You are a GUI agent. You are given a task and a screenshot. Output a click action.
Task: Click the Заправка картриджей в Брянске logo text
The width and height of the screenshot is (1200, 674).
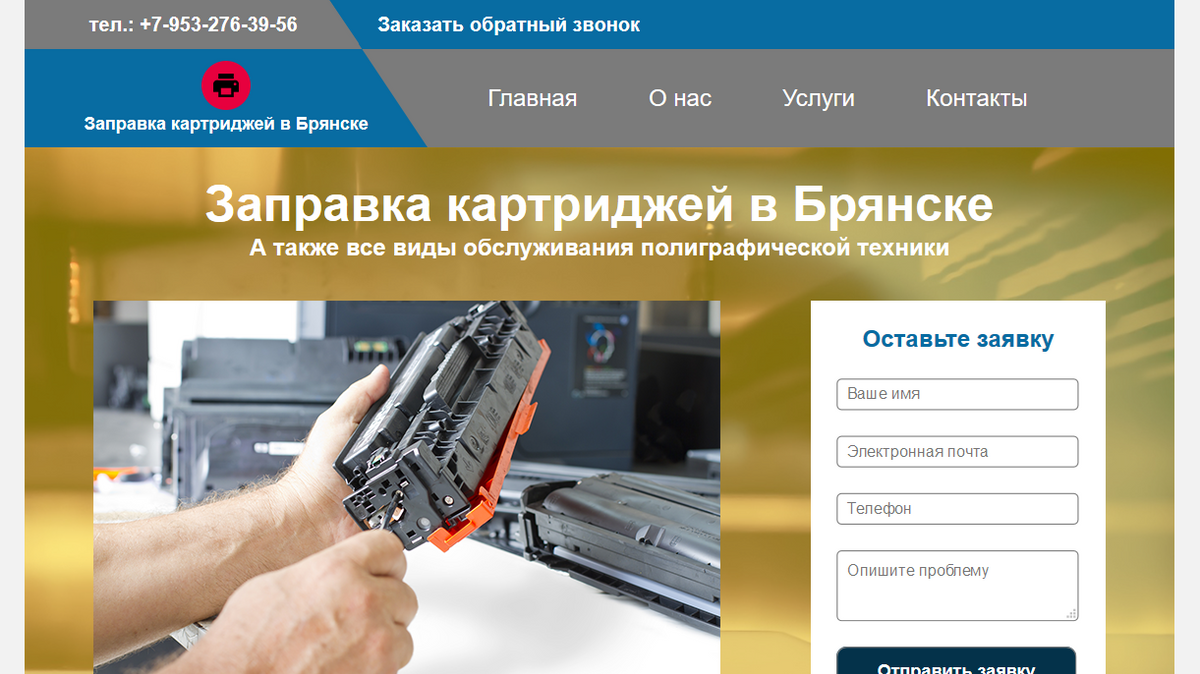point(226,124)
